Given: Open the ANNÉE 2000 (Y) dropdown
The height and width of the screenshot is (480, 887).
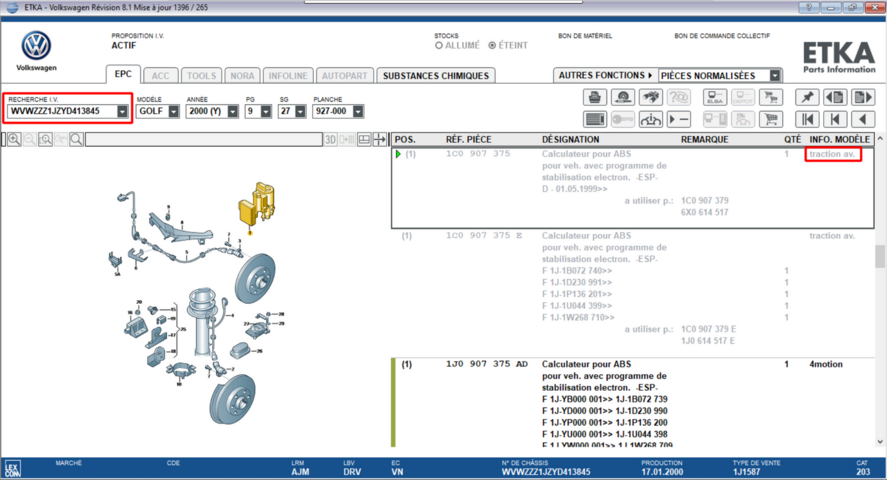Looking at the screenshot, I should 232,111.
